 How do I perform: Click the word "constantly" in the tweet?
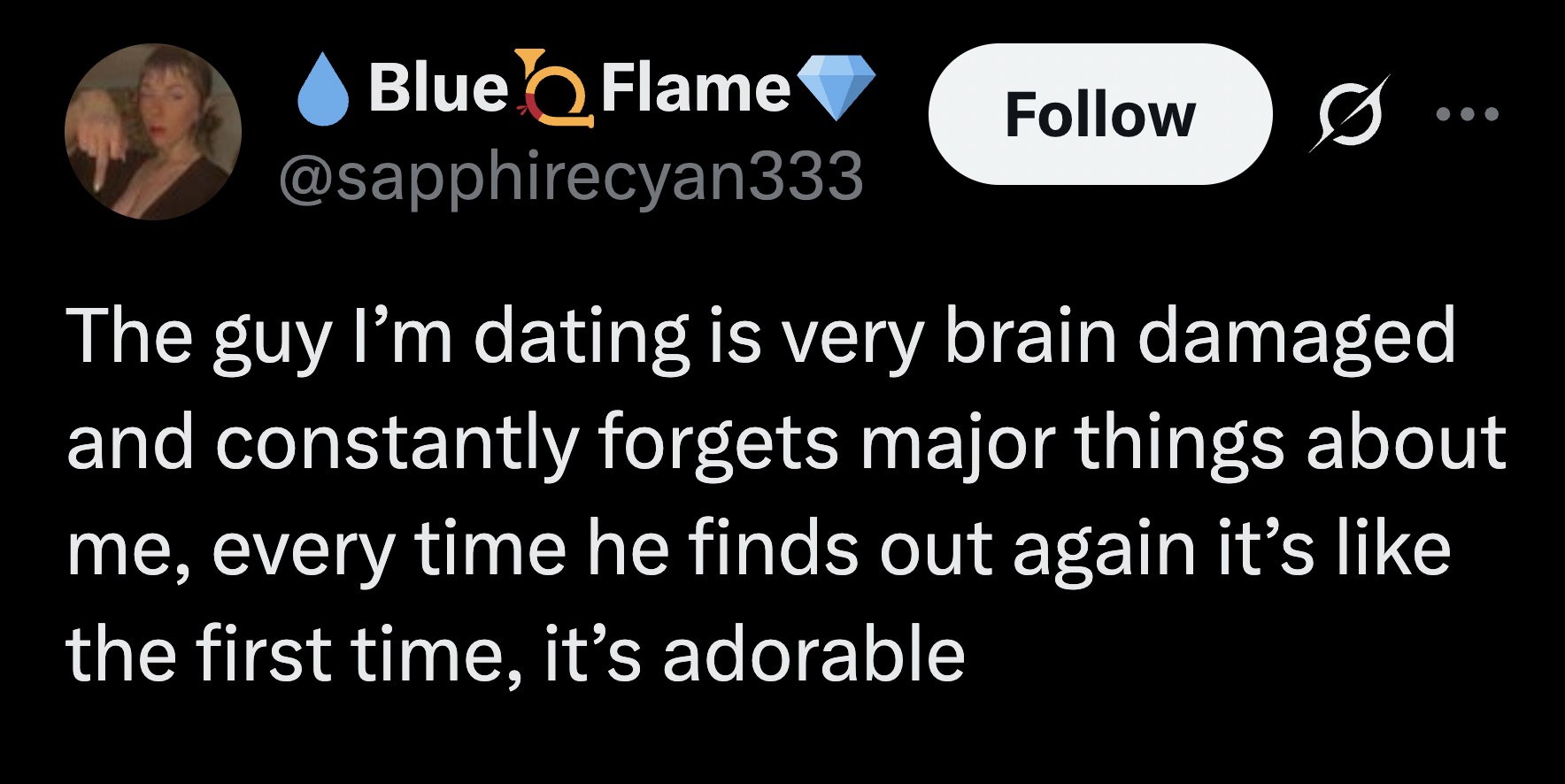(x=396, y=443)
